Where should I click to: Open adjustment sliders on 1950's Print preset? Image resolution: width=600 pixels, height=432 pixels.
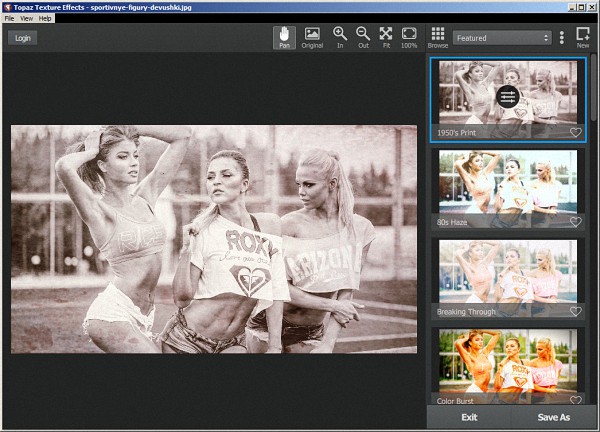pos(508,97)
